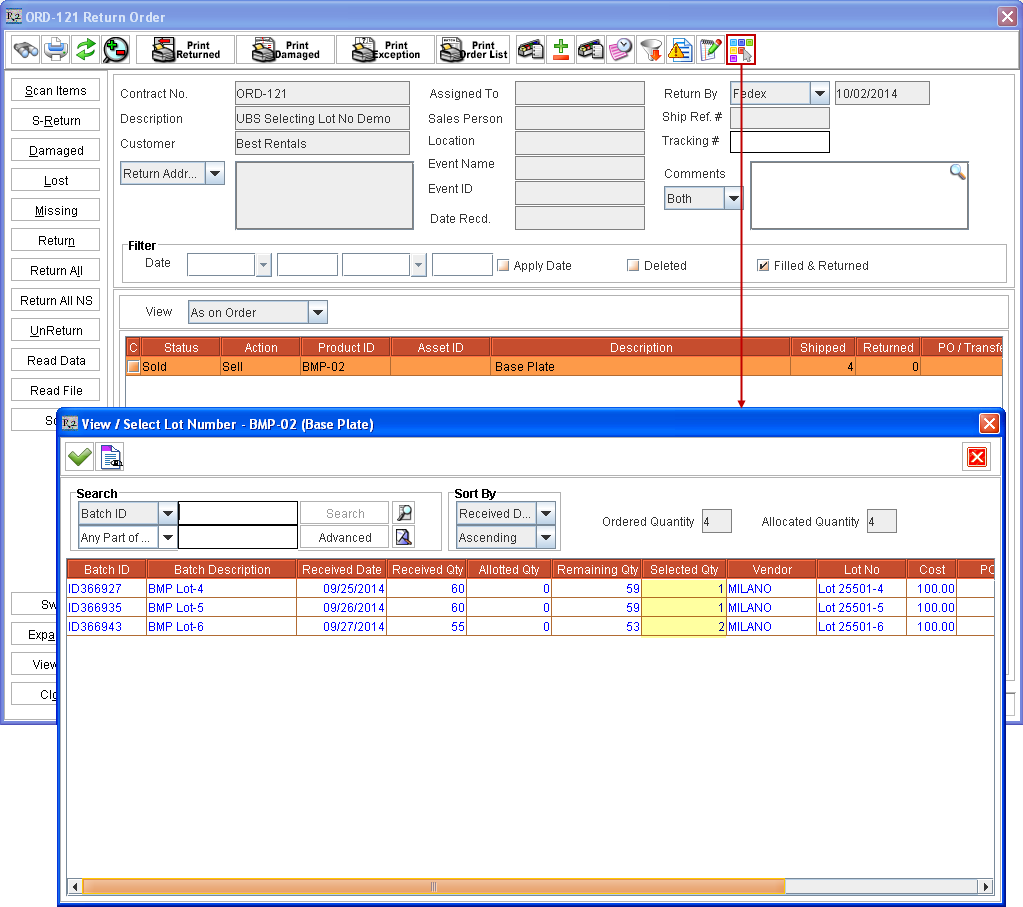Image resolution: width=1023 pixels, height=907 pixels.
Task: Click the Print Exception toolbar icon
Action: pyautogui.click(x=385, y=47)
